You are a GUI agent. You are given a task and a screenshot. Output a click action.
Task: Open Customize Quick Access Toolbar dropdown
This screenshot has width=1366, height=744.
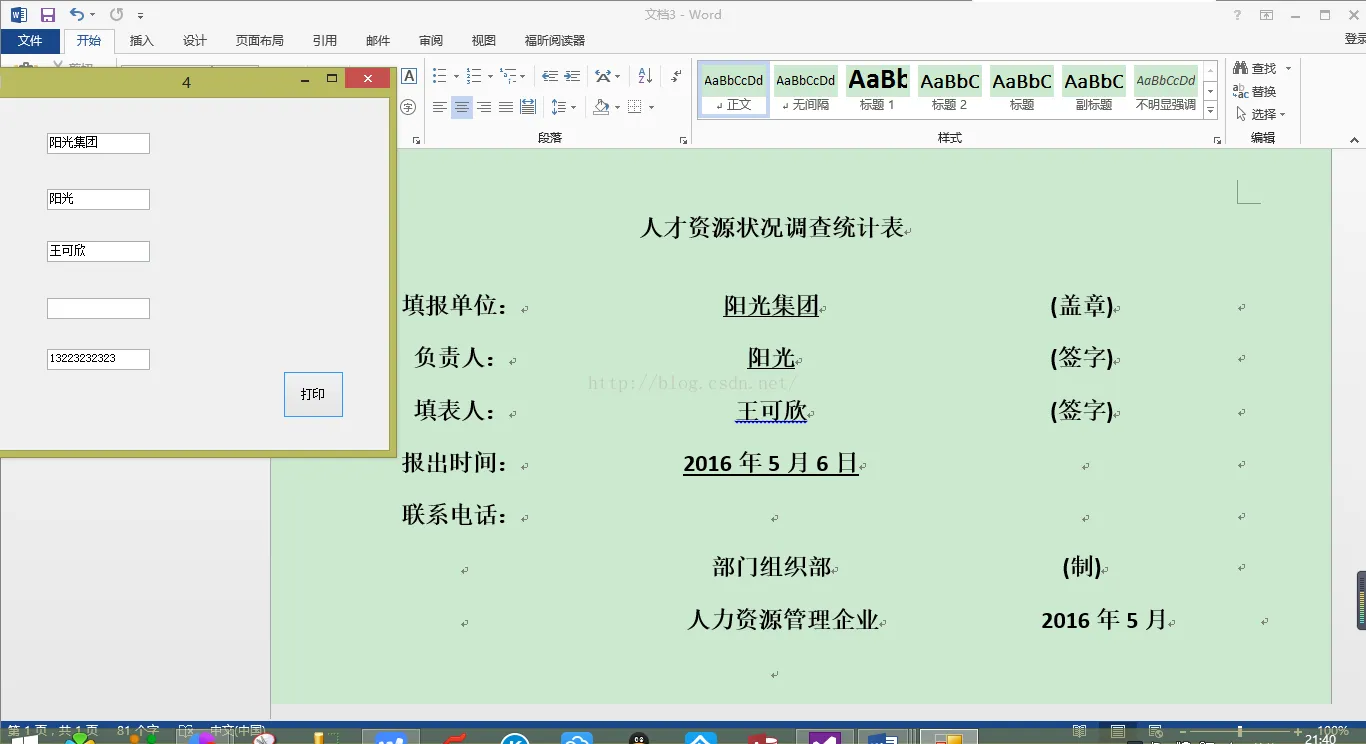tap(140, 16)
